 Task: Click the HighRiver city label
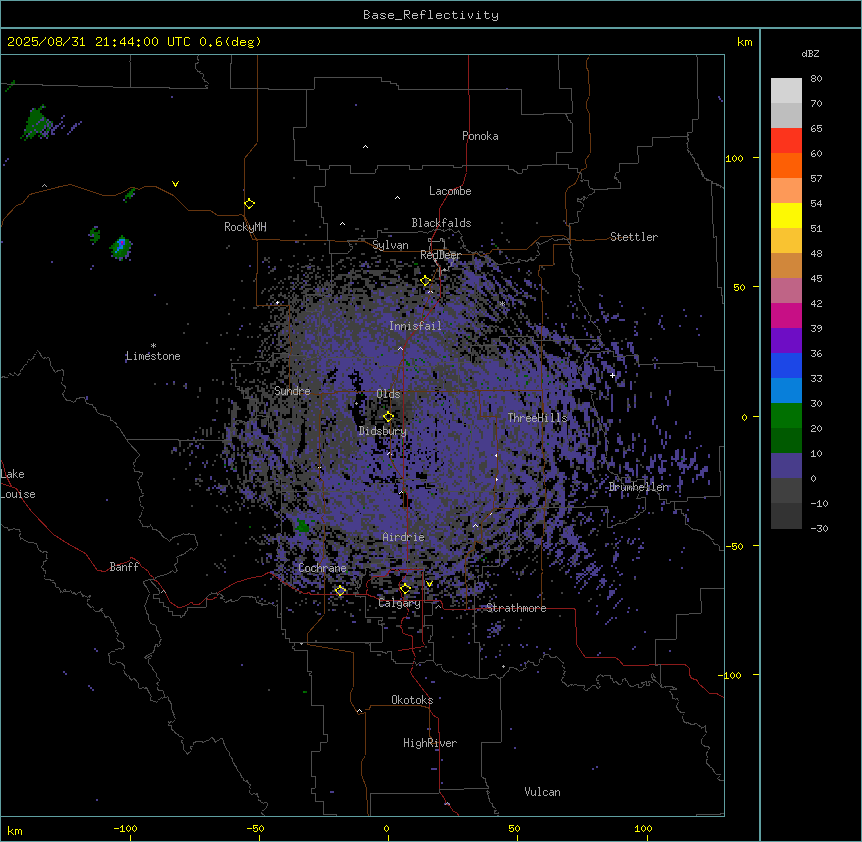pyautogui.click(x=430, y=743)
